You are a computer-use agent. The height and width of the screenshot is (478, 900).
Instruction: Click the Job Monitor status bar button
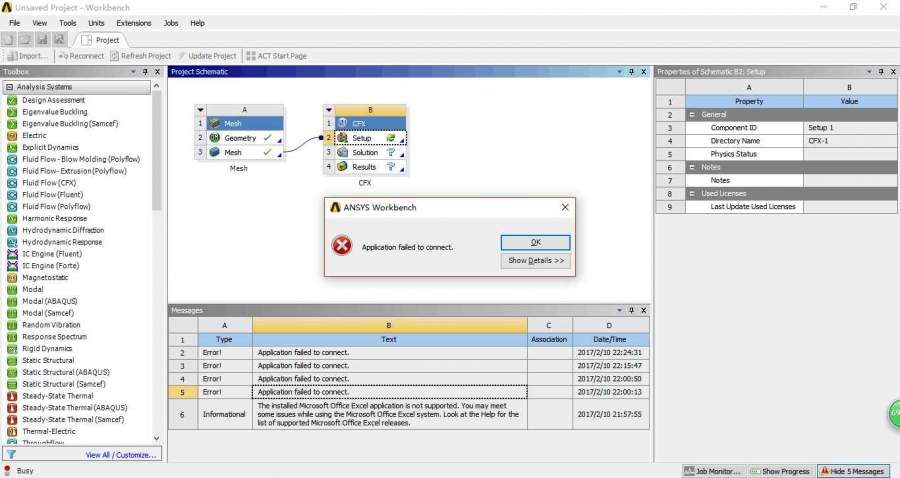(713, 471)
